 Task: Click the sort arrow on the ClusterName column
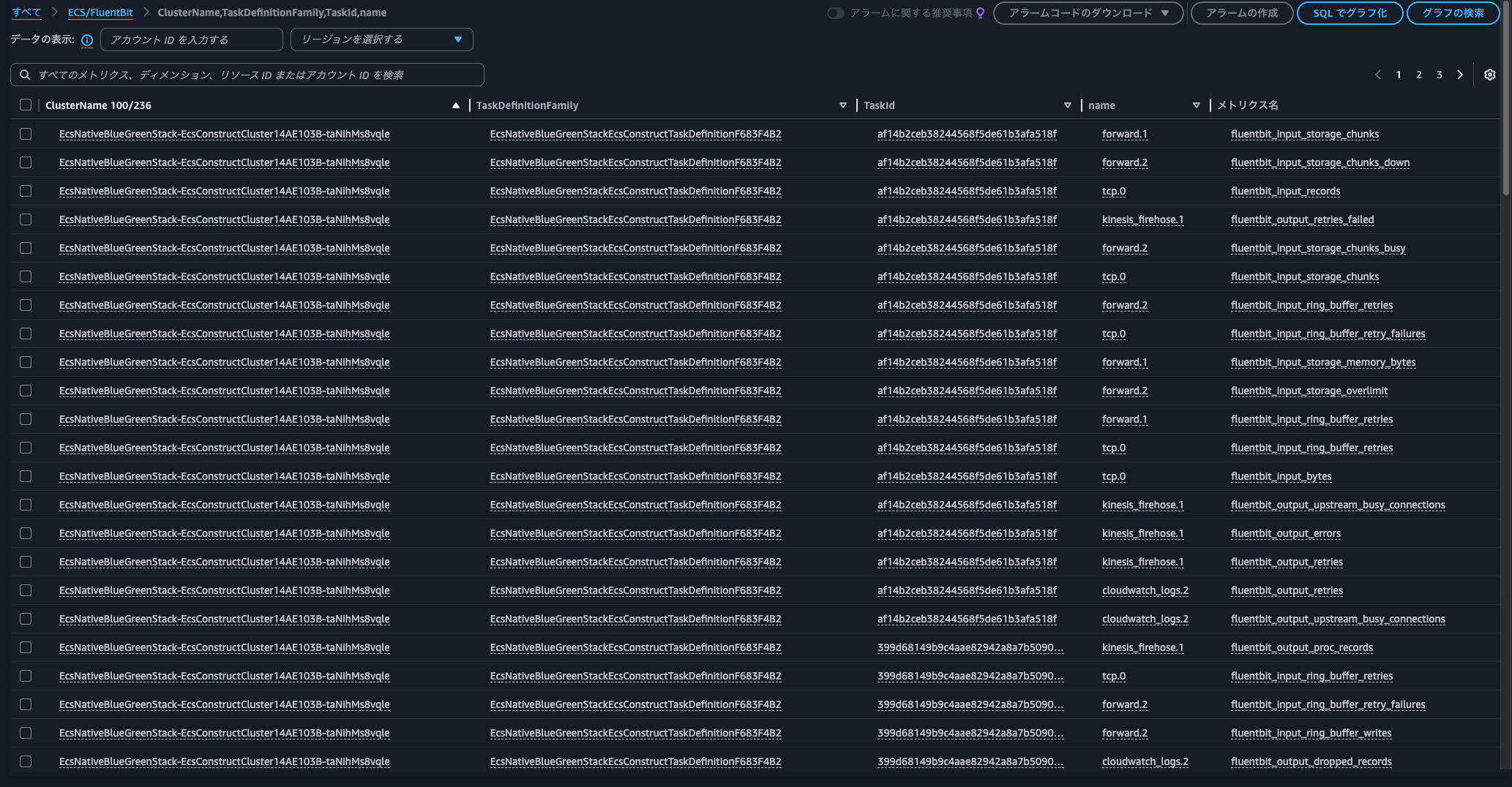click(456, 105)
